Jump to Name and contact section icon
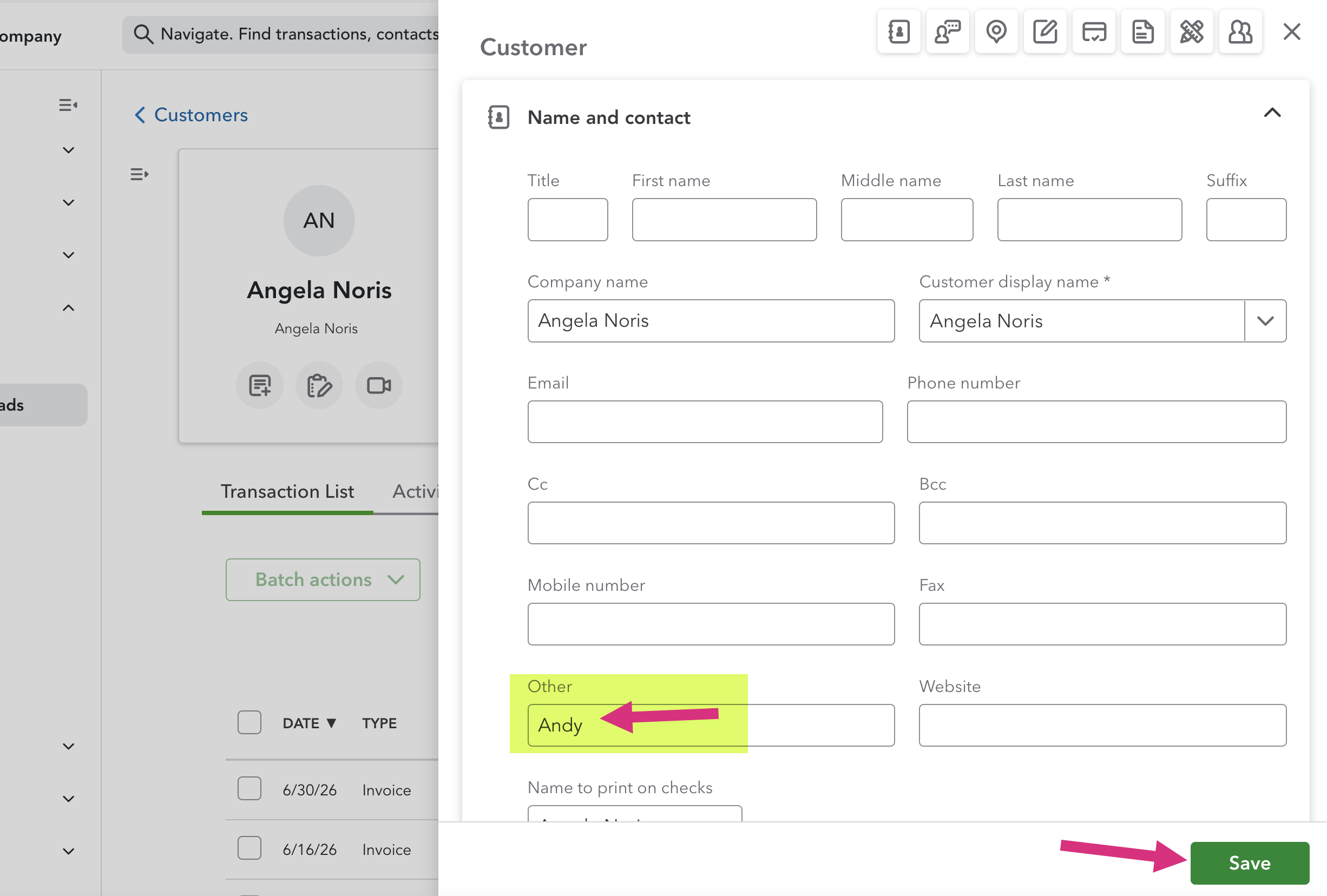The height and width of the screenshot is (896, 1327). [x=899, y=31]
